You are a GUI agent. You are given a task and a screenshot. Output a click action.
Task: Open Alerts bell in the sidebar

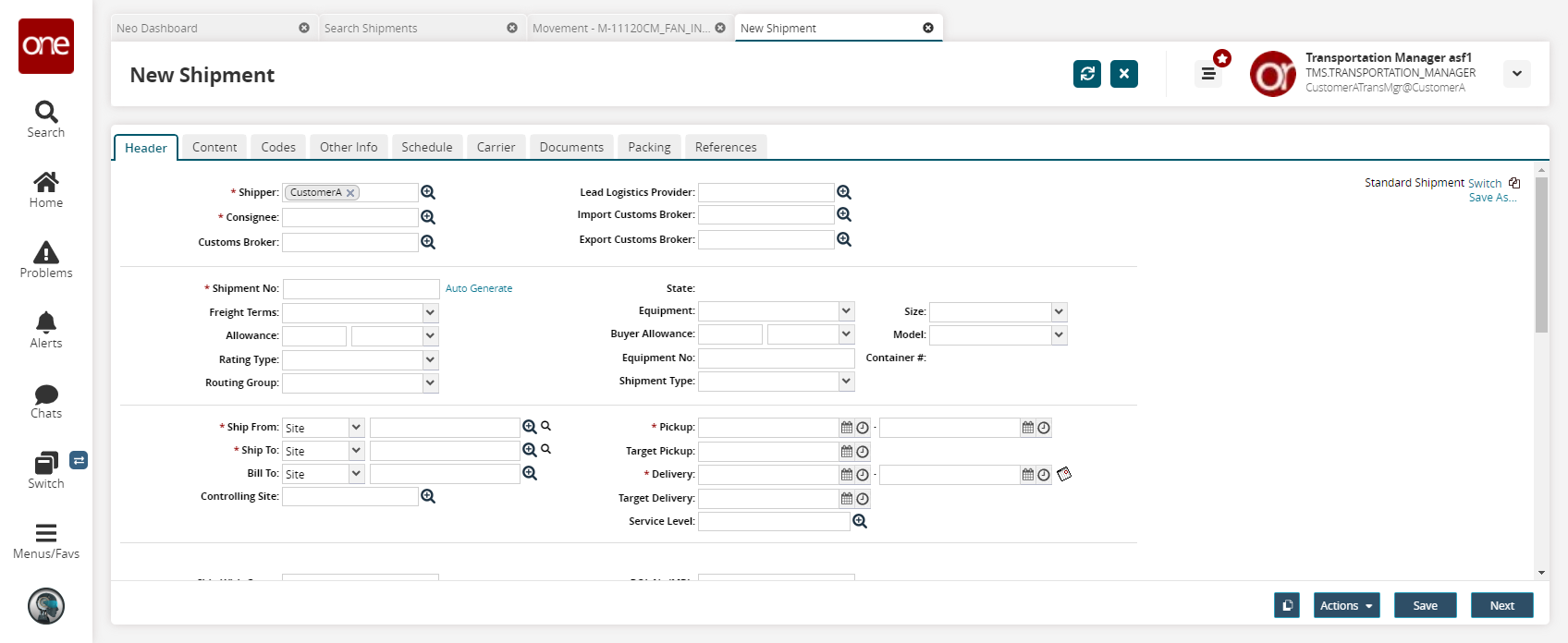coord(46,322)
